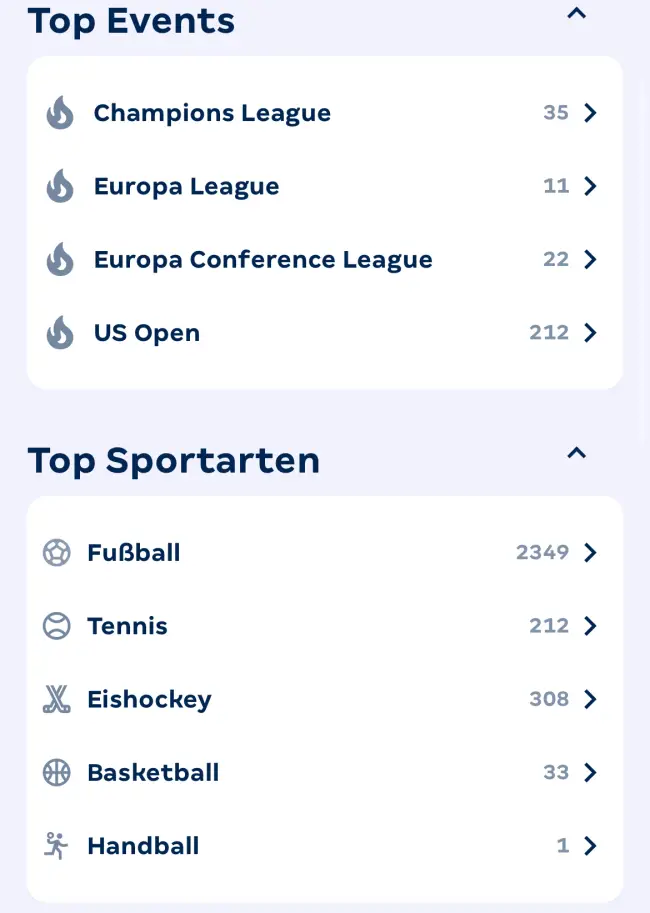Go to the Eishockey sport category
Viewport: 650px width, 913px height.
149,699
